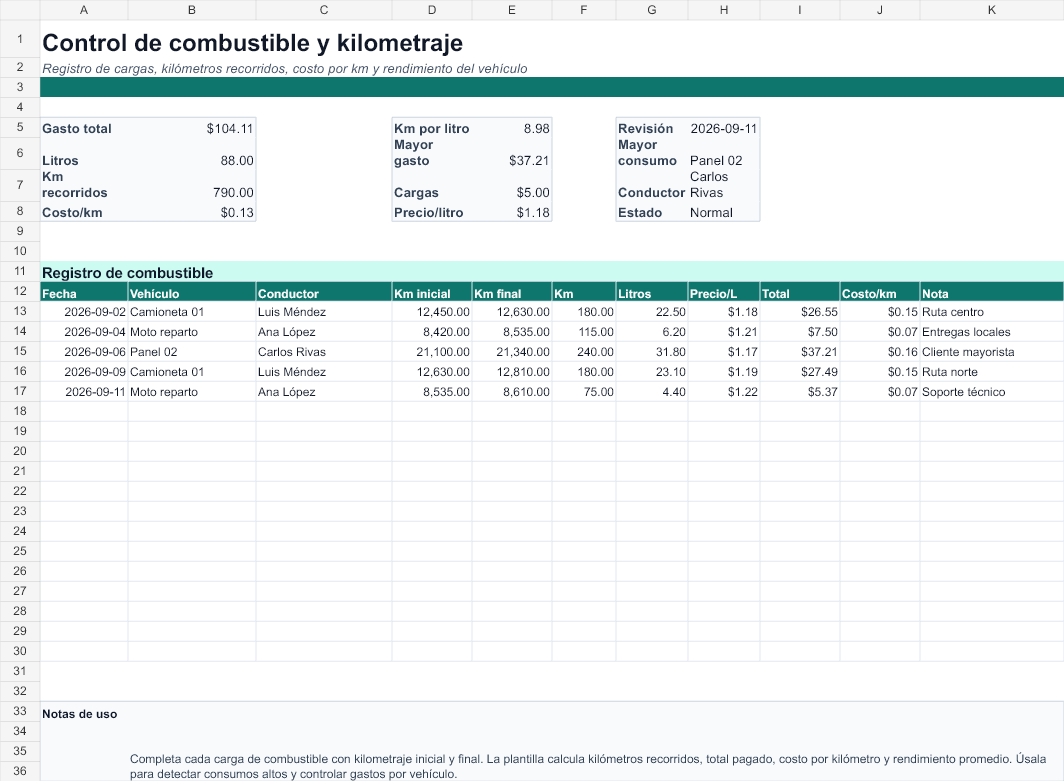Click the gasto total value $104.11
1064x781 pixels.
[230, 128]
